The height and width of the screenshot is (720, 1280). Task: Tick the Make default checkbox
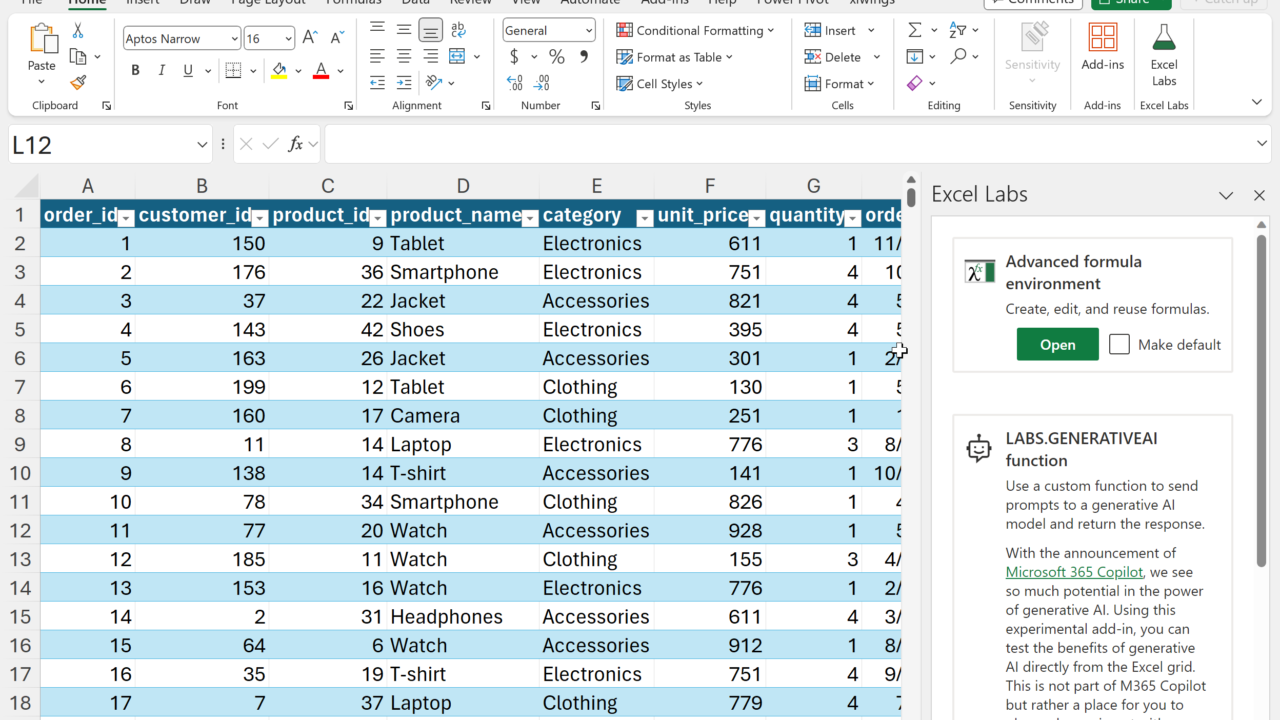point(1119,344)
